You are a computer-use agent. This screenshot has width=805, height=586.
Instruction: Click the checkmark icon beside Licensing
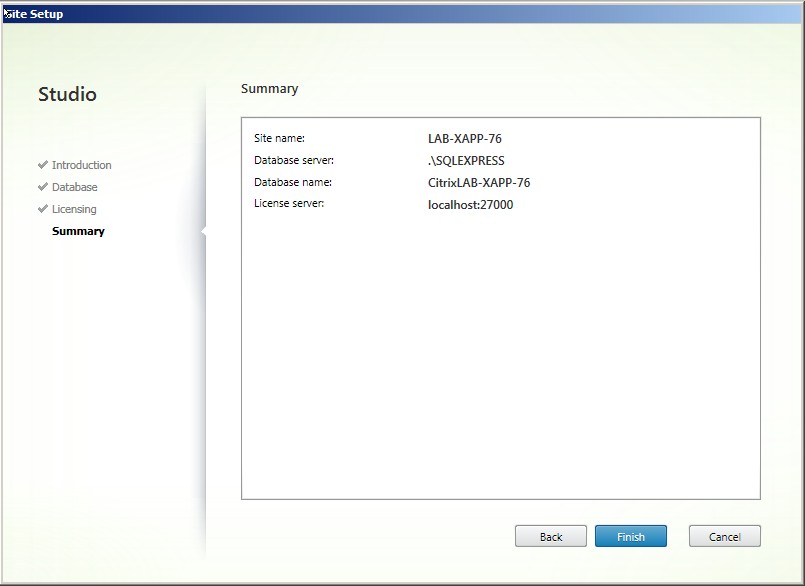click(43, 209)
